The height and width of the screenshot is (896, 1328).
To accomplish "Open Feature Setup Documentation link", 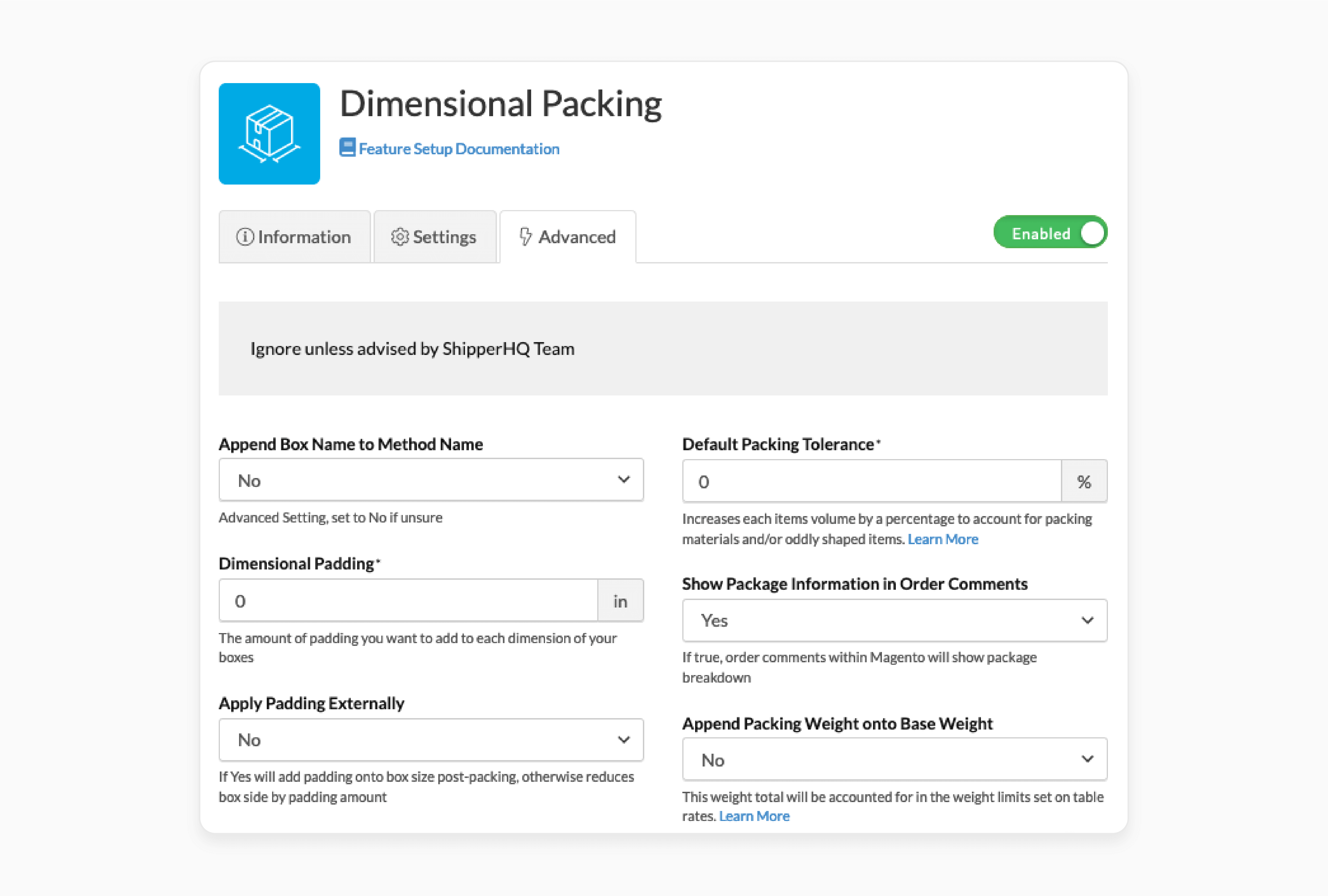I will [x=459, y=149].
